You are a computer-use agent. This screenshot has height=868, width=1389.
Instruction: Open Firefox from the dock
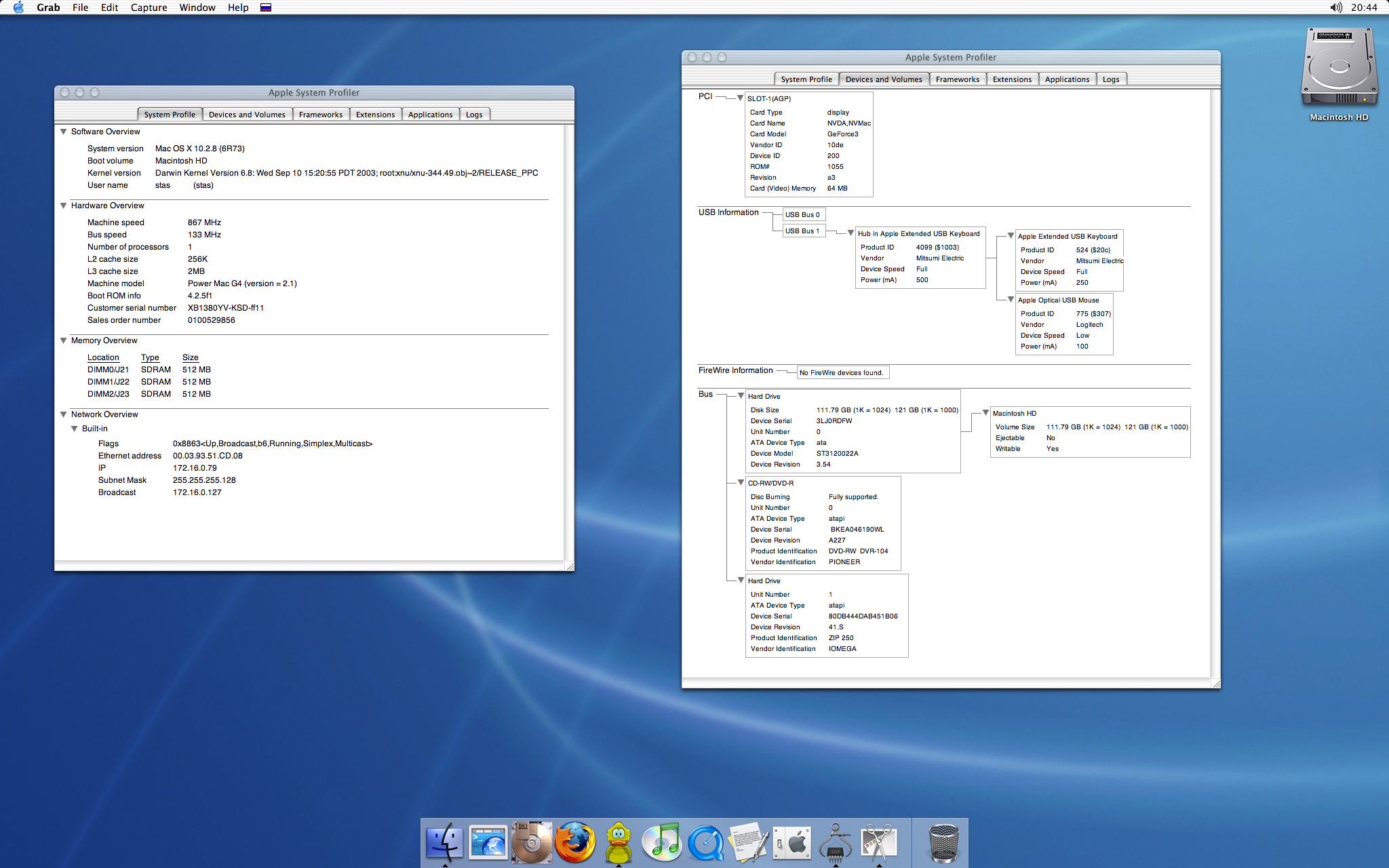point(575,842)
